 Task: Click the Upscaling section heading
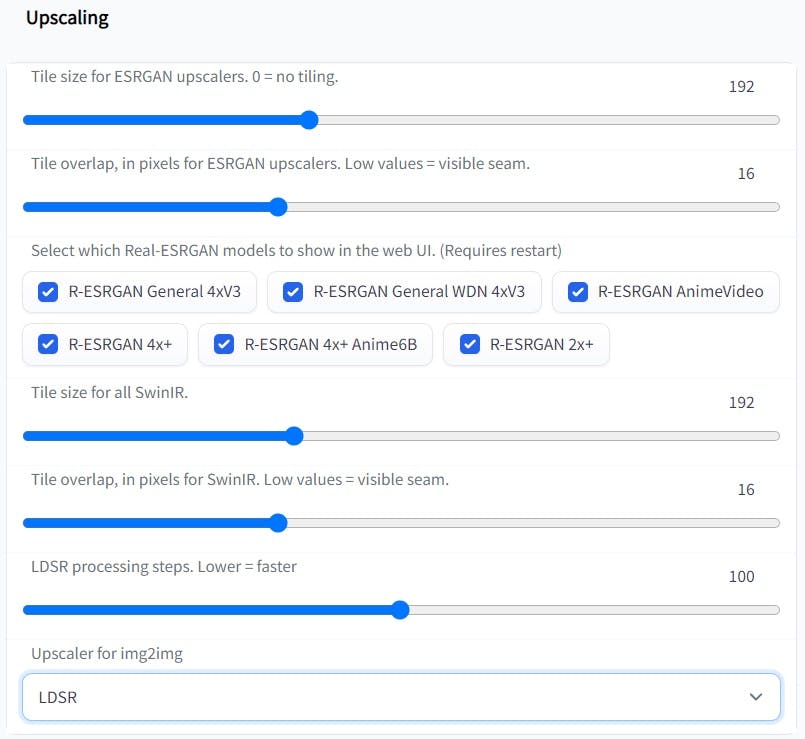(x=67, y=18)
